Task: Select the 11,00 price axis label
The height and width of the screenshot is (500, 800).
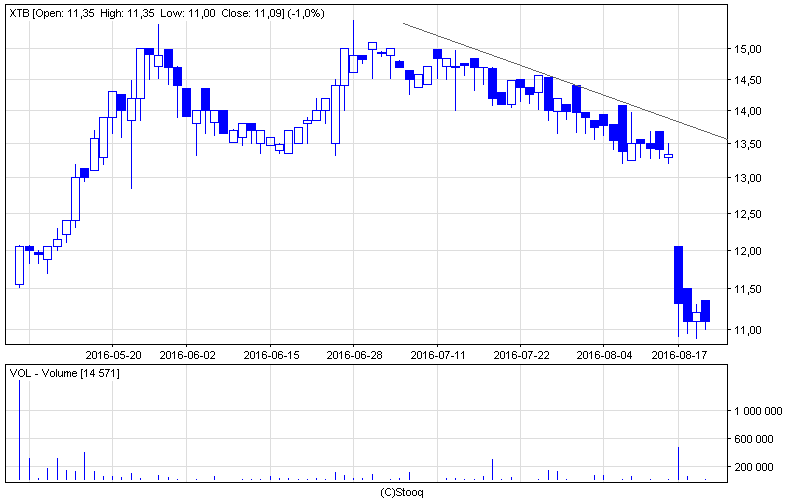Action: [x=747, y=330]
